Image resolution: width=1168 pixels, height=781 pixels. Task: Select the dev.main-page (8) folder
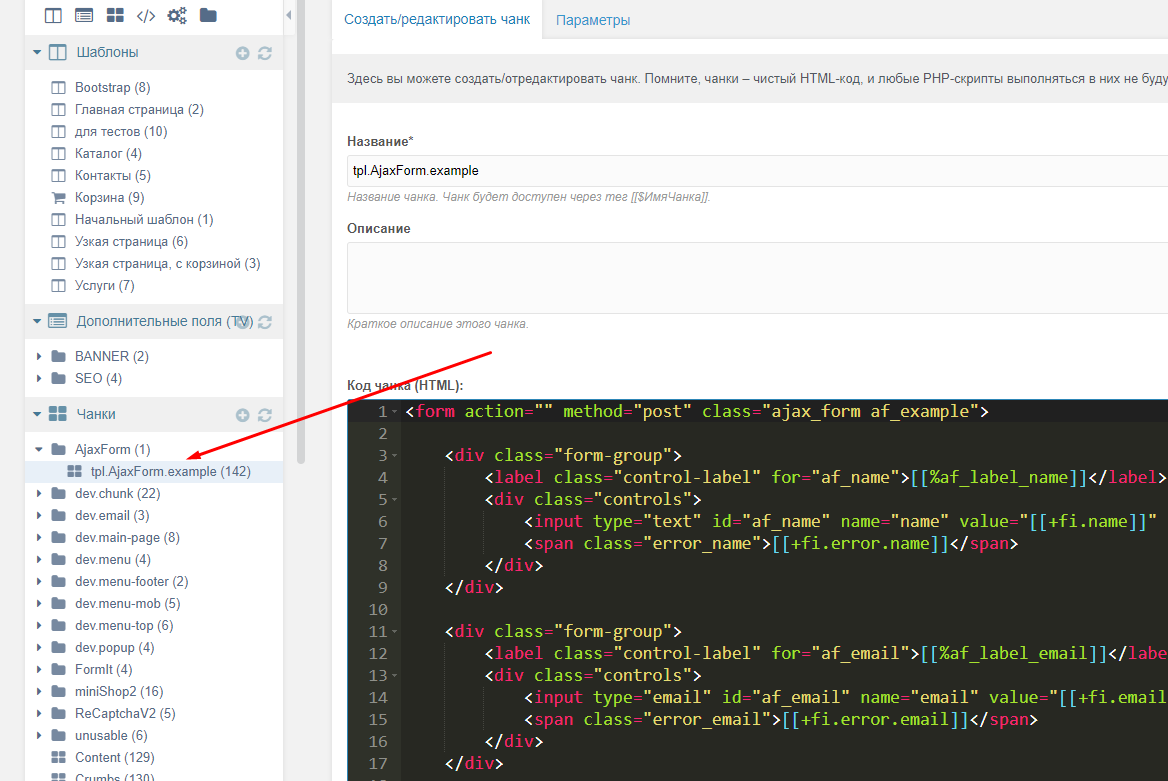(x=127, y=537)
